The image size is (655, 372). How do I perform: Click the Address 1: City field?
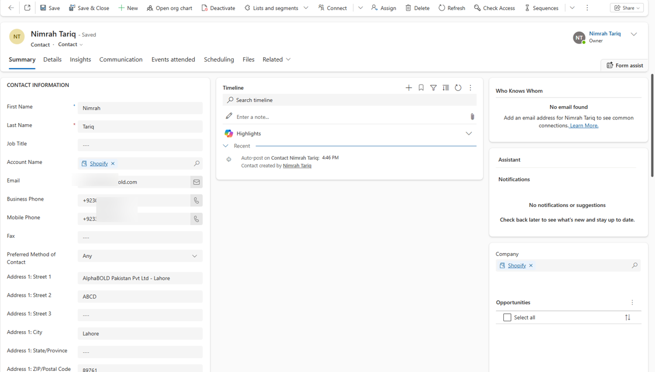(140, 334)
